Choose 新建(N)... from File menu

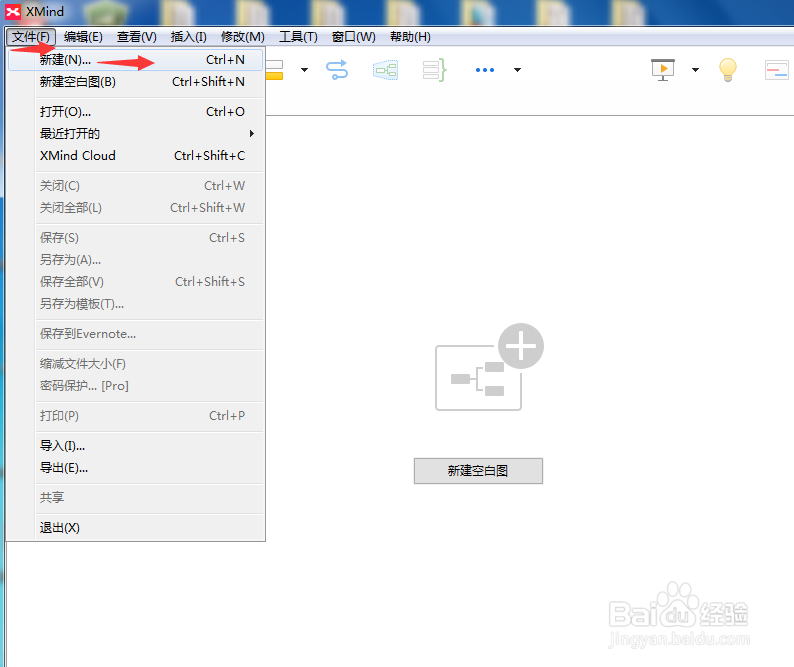(x=136, y=60)
